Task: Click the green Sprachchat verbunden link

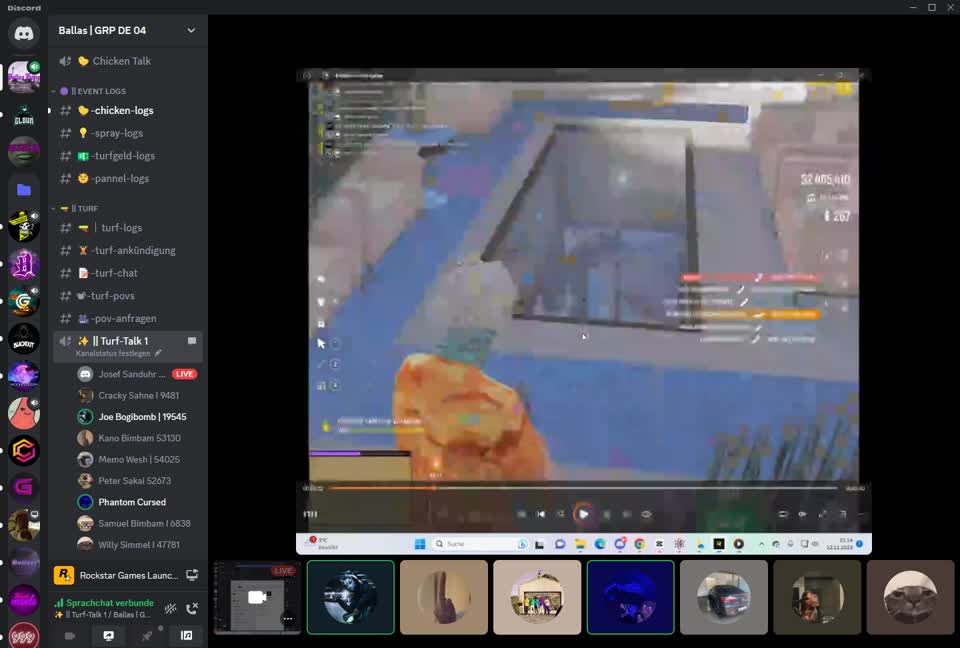Action: tap(110, 603)
